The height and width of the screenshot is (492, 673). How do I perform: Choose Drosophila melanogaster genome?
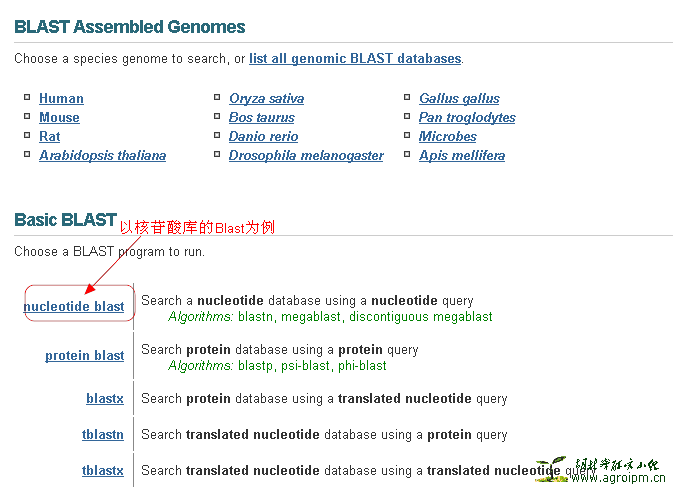[x=306, y=155]
